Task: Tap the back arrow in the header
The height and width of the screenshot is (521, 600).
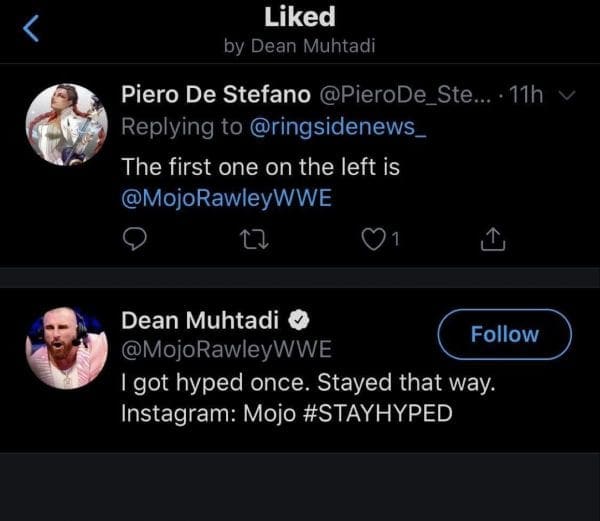Action: pos(31,29)
